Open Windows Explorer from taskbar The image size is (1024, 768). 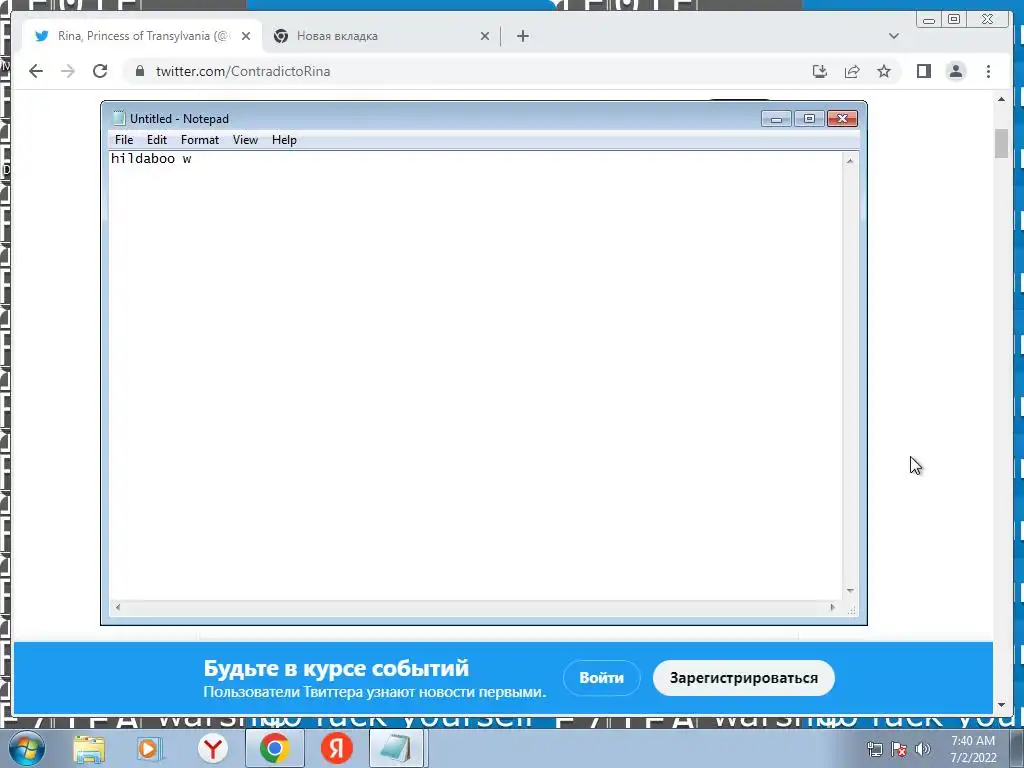tap(89, 748)
